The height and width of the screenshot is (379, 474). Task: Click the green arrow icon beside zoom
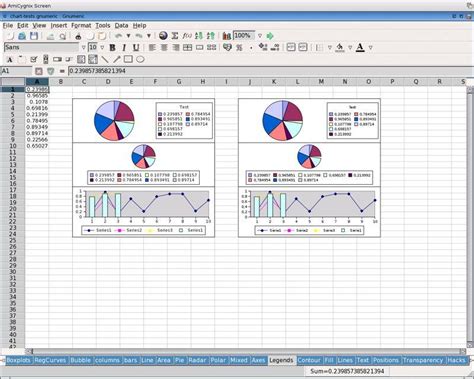coord(270,36)
